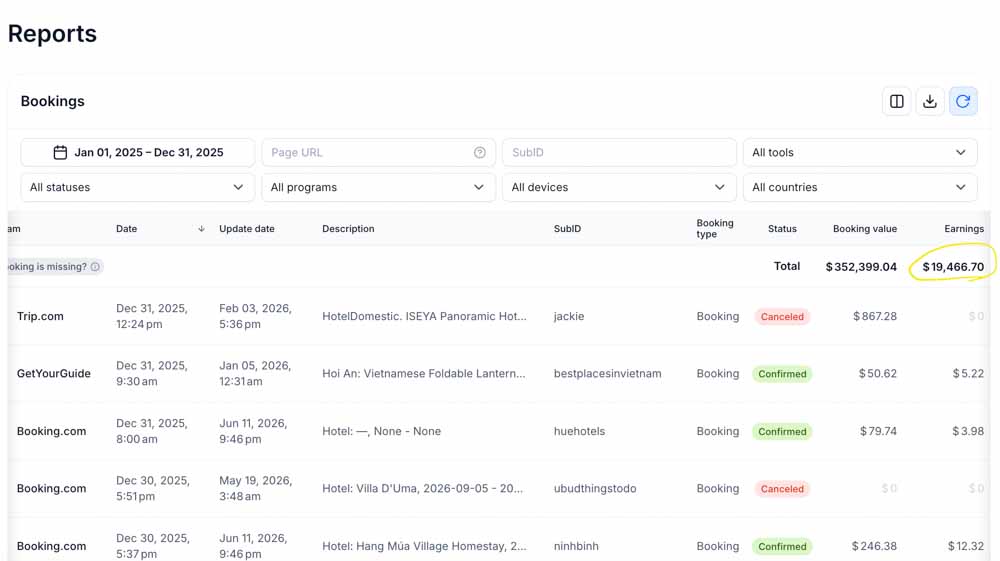Select the GetYourGuide booking row
This screenshot has width=1000, height=561.
(x=499, y=374)
